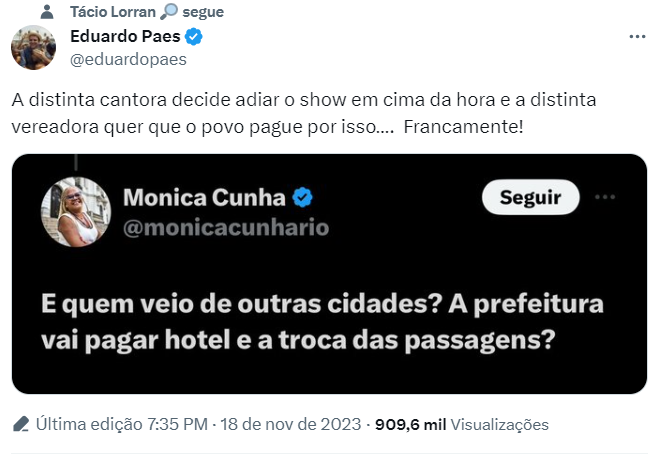Open Eduardo Paes profile avatar

pos(33,48)
